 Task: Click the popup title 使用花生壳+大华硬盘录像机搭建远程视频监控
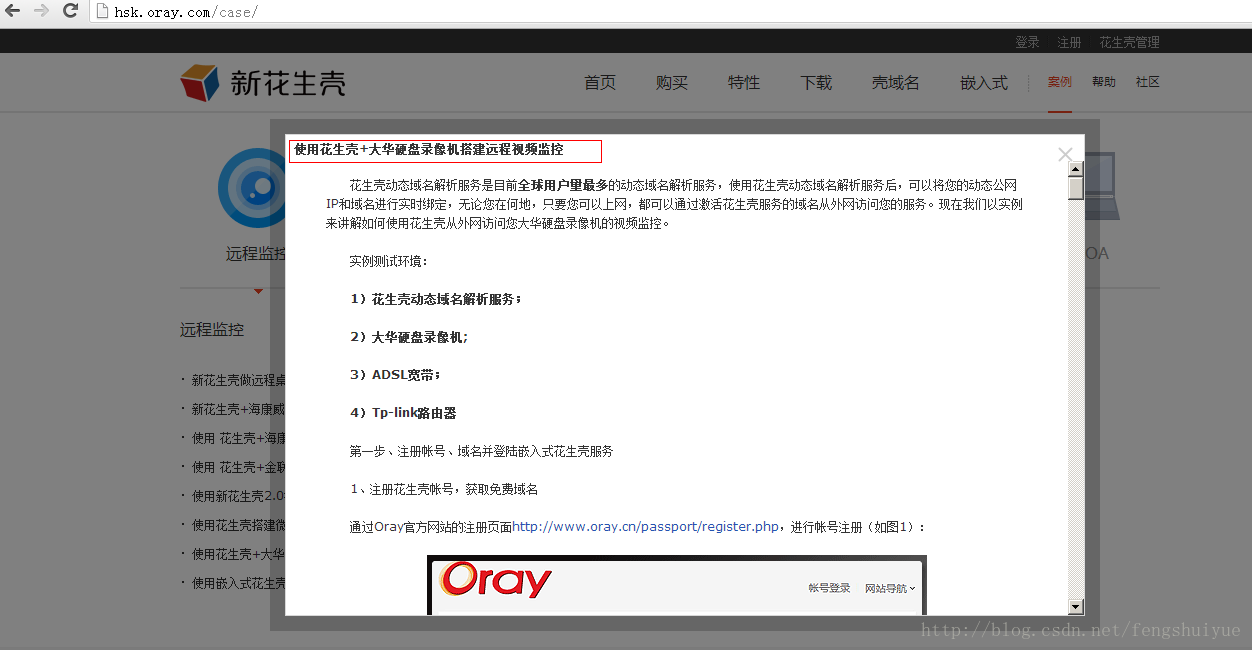pyautogui.click(x=429, y=150)
